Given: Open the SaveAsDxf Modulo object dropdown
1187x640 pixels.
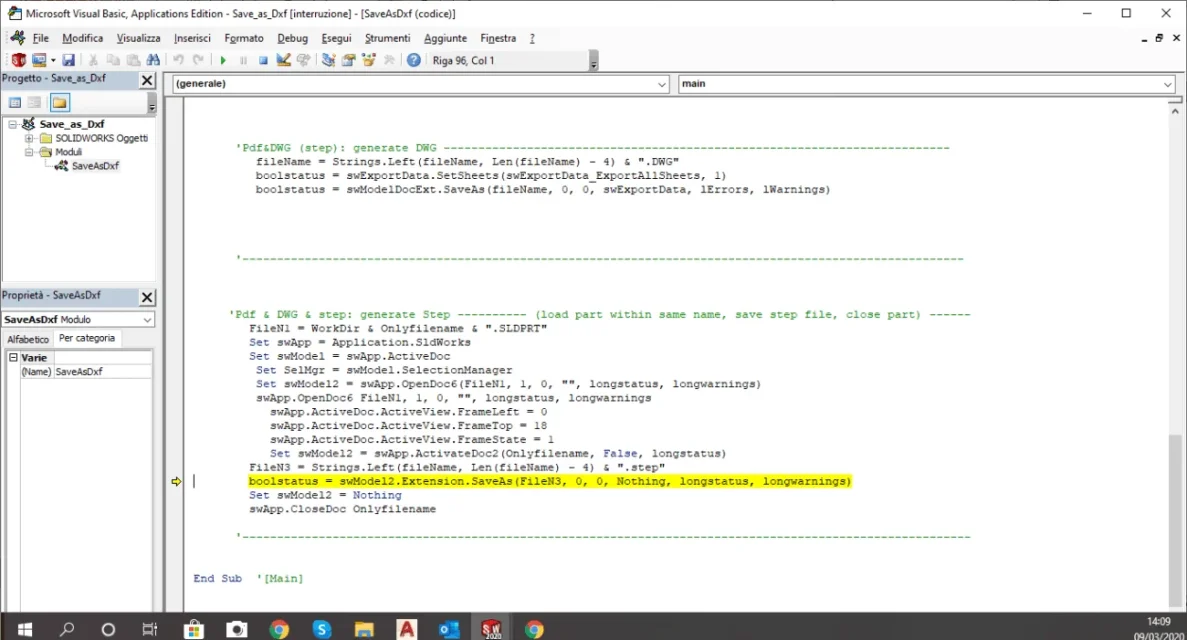Looking at the screenshot, I should point(147,320).
